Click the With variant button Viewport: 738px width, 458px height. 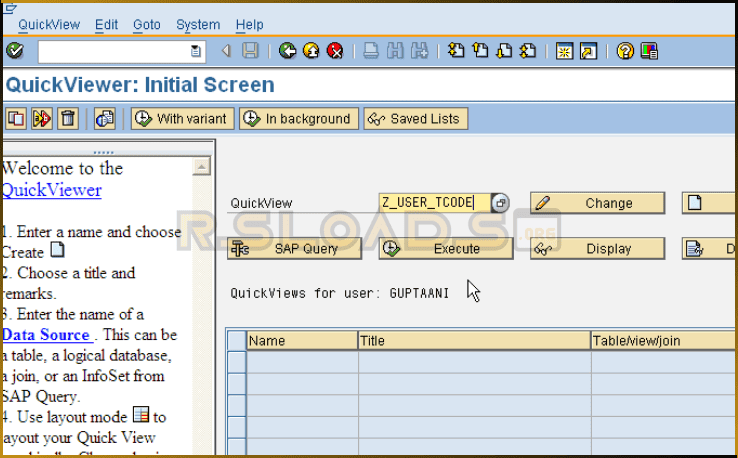(183, 119)
